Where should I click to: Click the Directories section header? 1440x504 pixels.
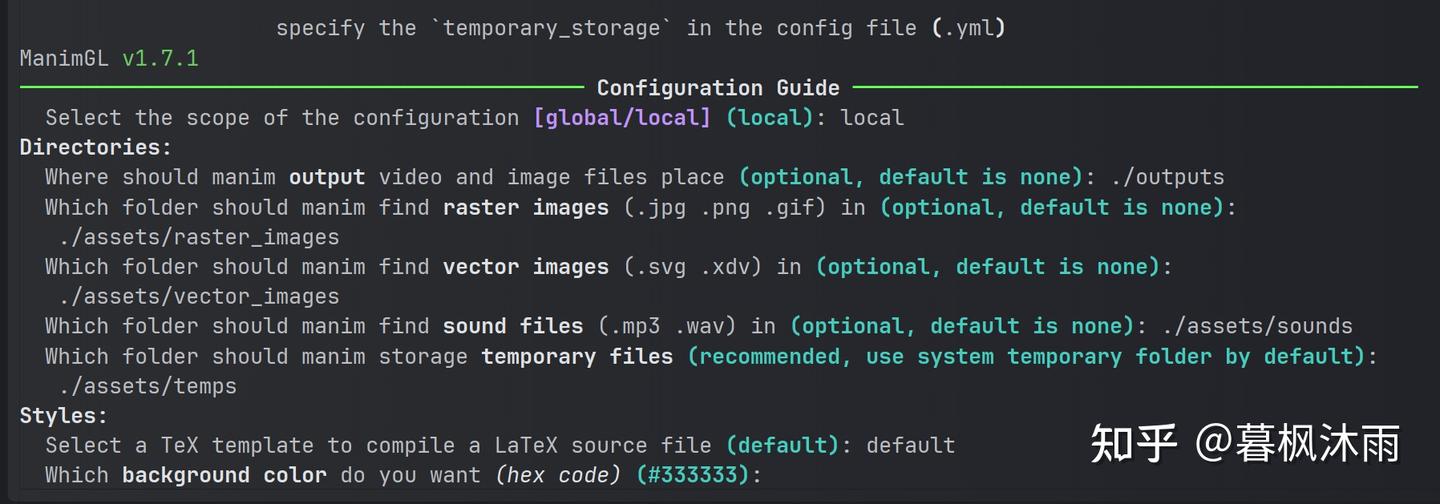(x=96, y=148)
